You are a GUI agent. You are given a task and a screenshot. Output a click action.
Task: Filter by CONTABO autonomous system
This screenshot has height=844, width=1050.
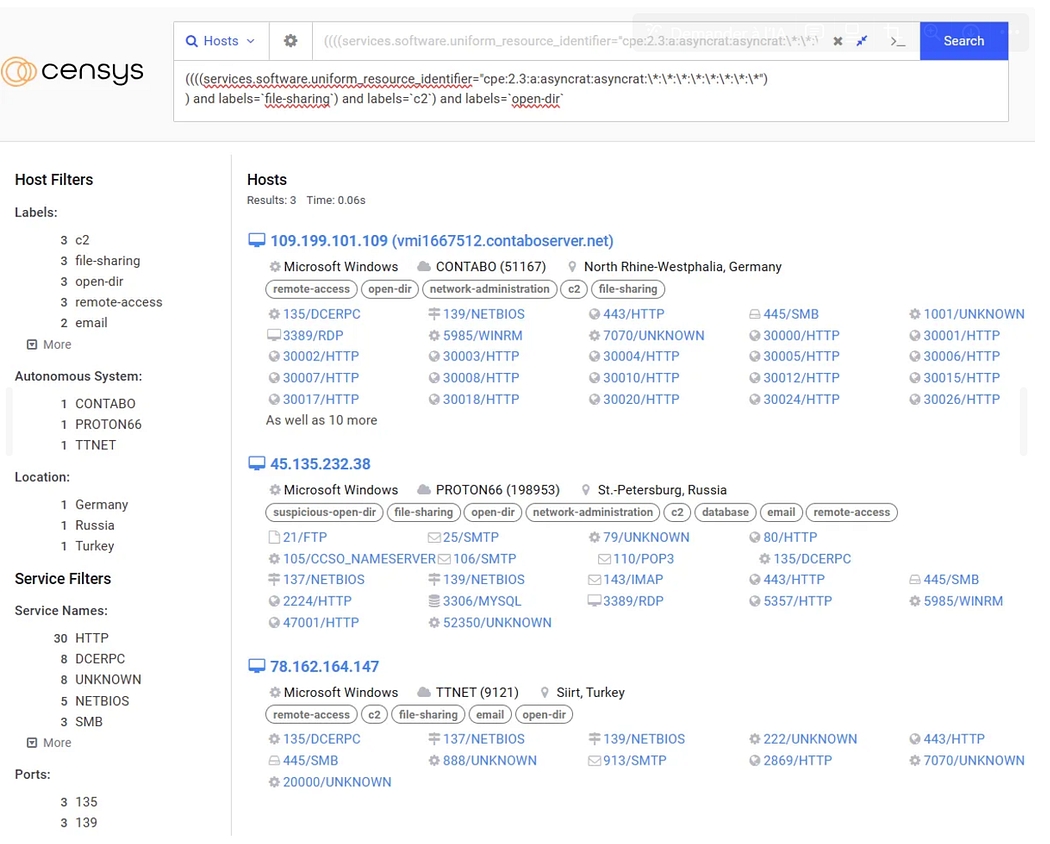point(105,404)
